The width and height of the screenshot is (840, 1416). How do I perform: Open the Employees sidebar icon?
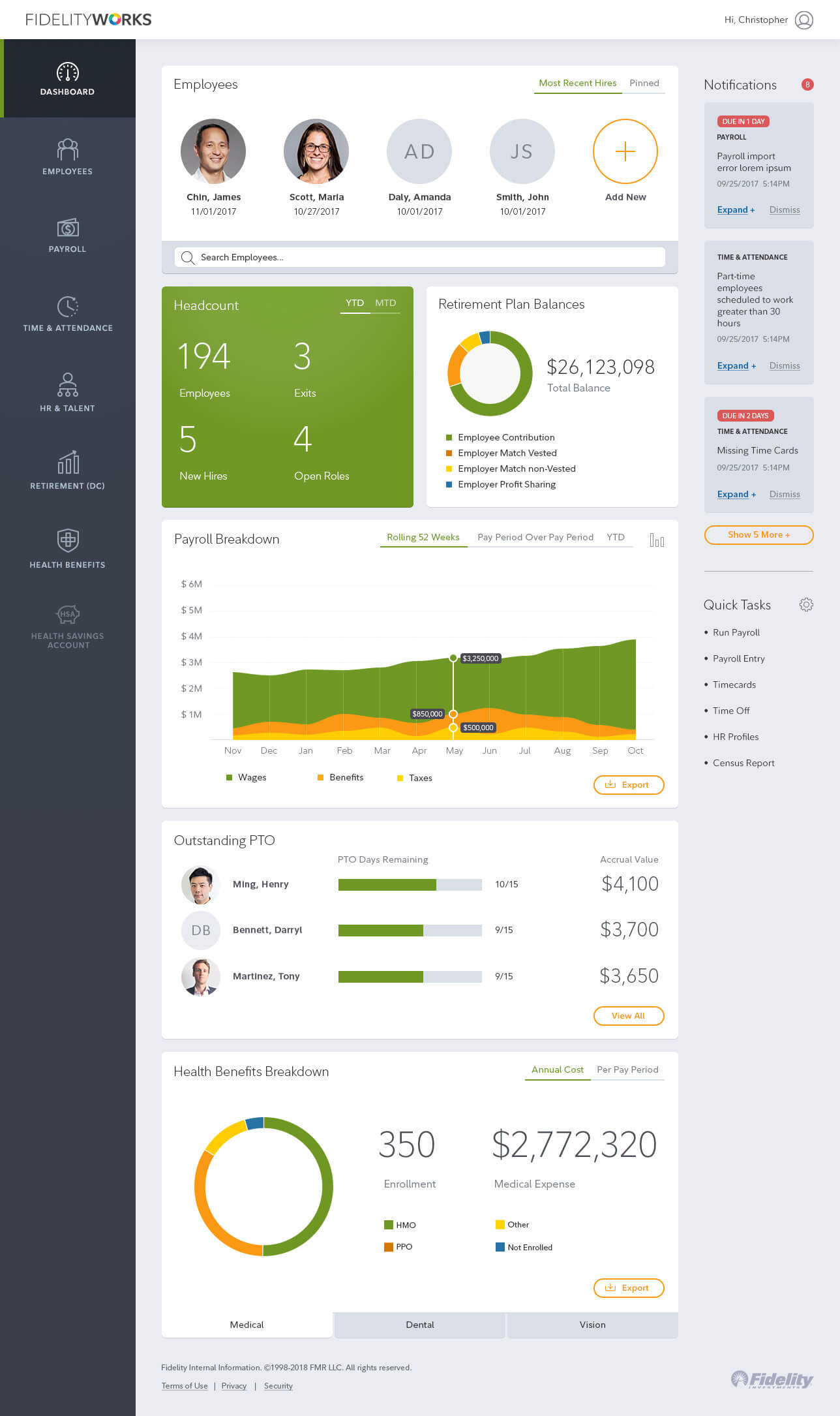(x=67, y=150)
